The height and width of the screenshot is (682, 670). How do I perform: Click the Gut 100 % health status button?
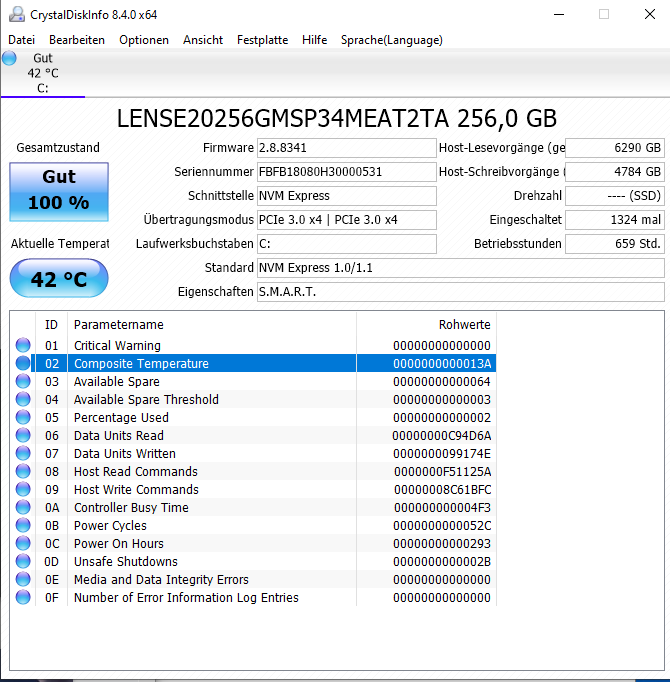click(59, 192)
